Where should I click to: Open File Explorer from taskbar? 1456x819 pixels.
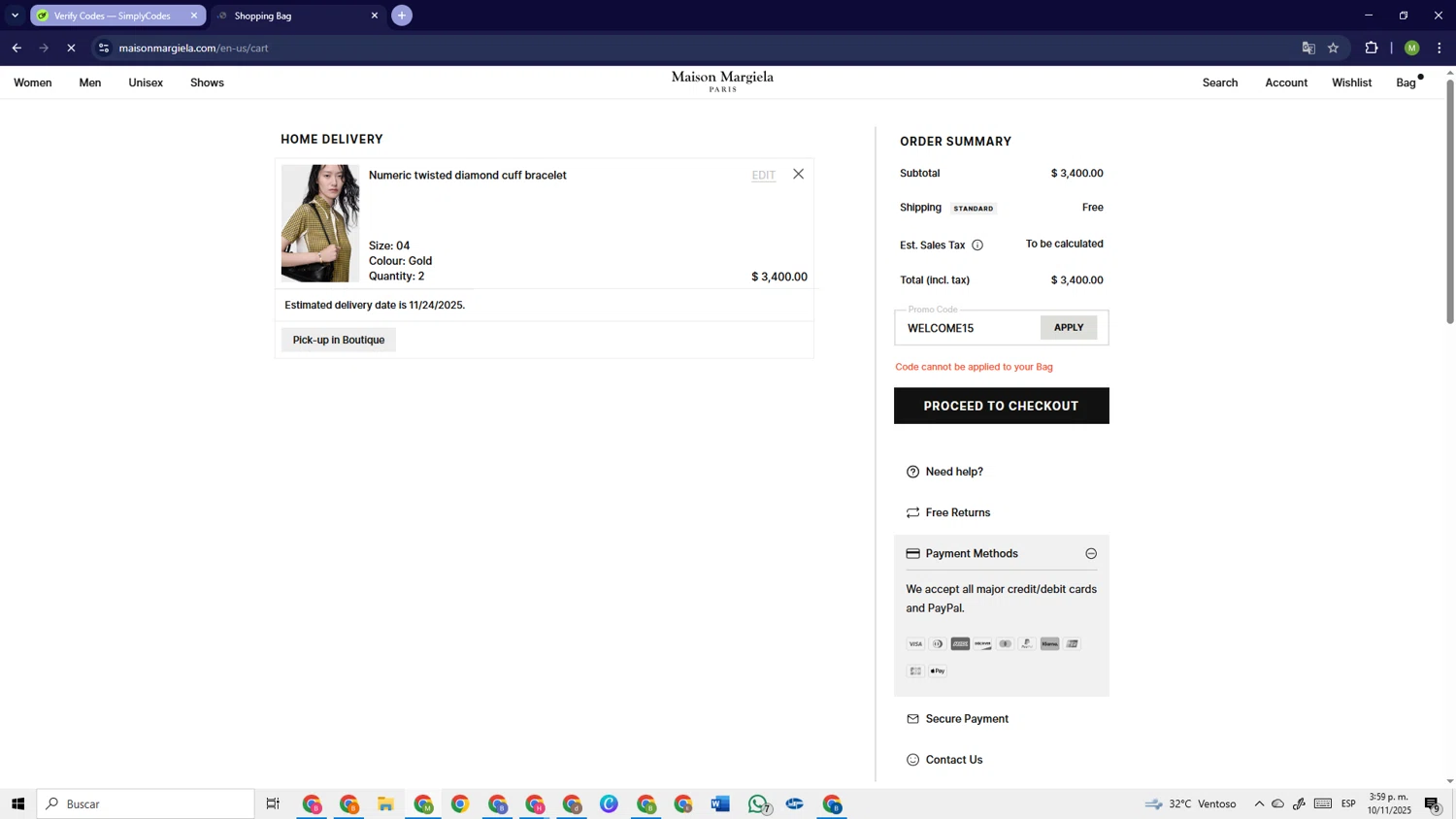(385, 803)
